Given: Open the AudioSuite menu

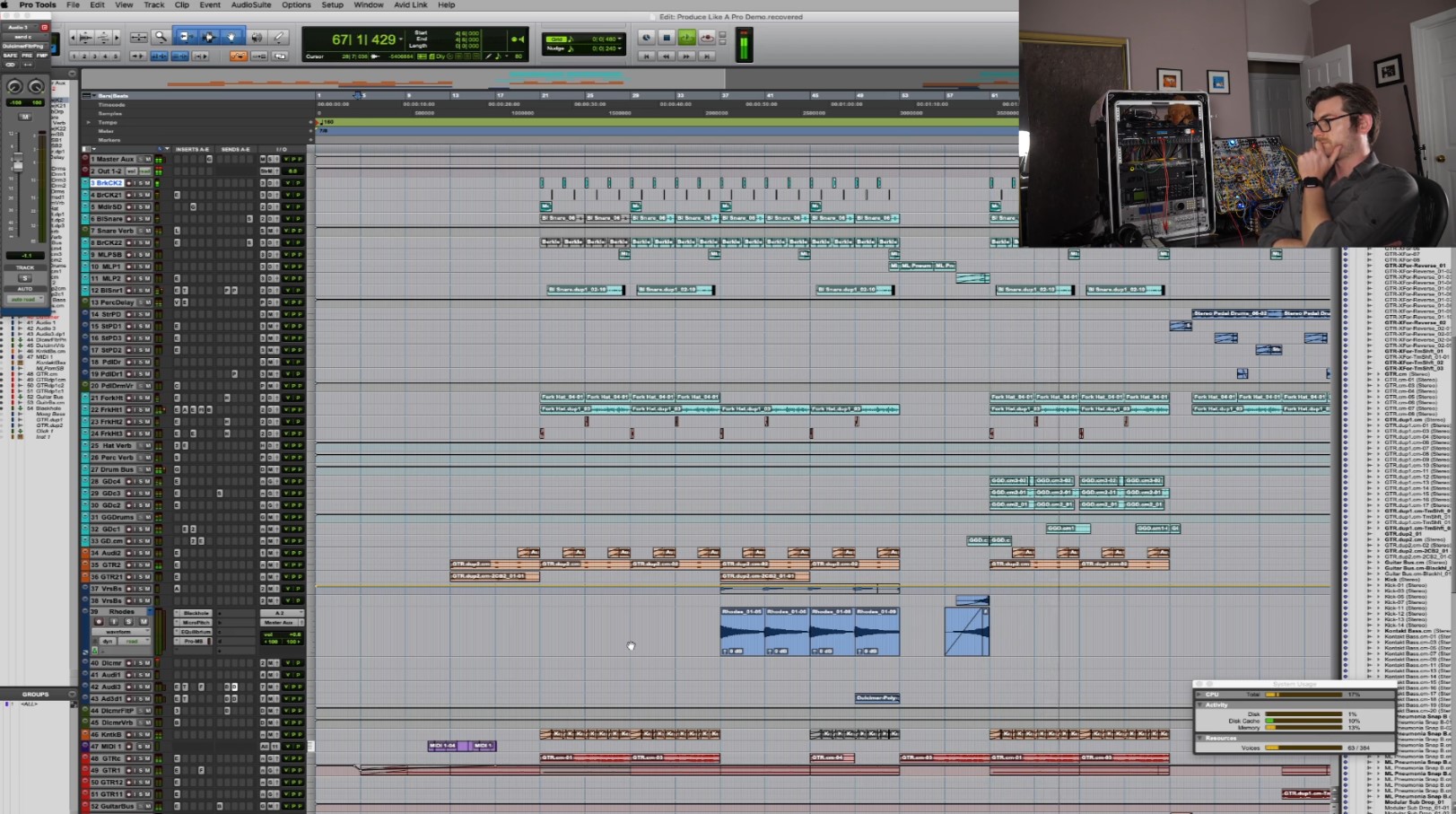Looking at the screenshot, I should coord(251,4).
